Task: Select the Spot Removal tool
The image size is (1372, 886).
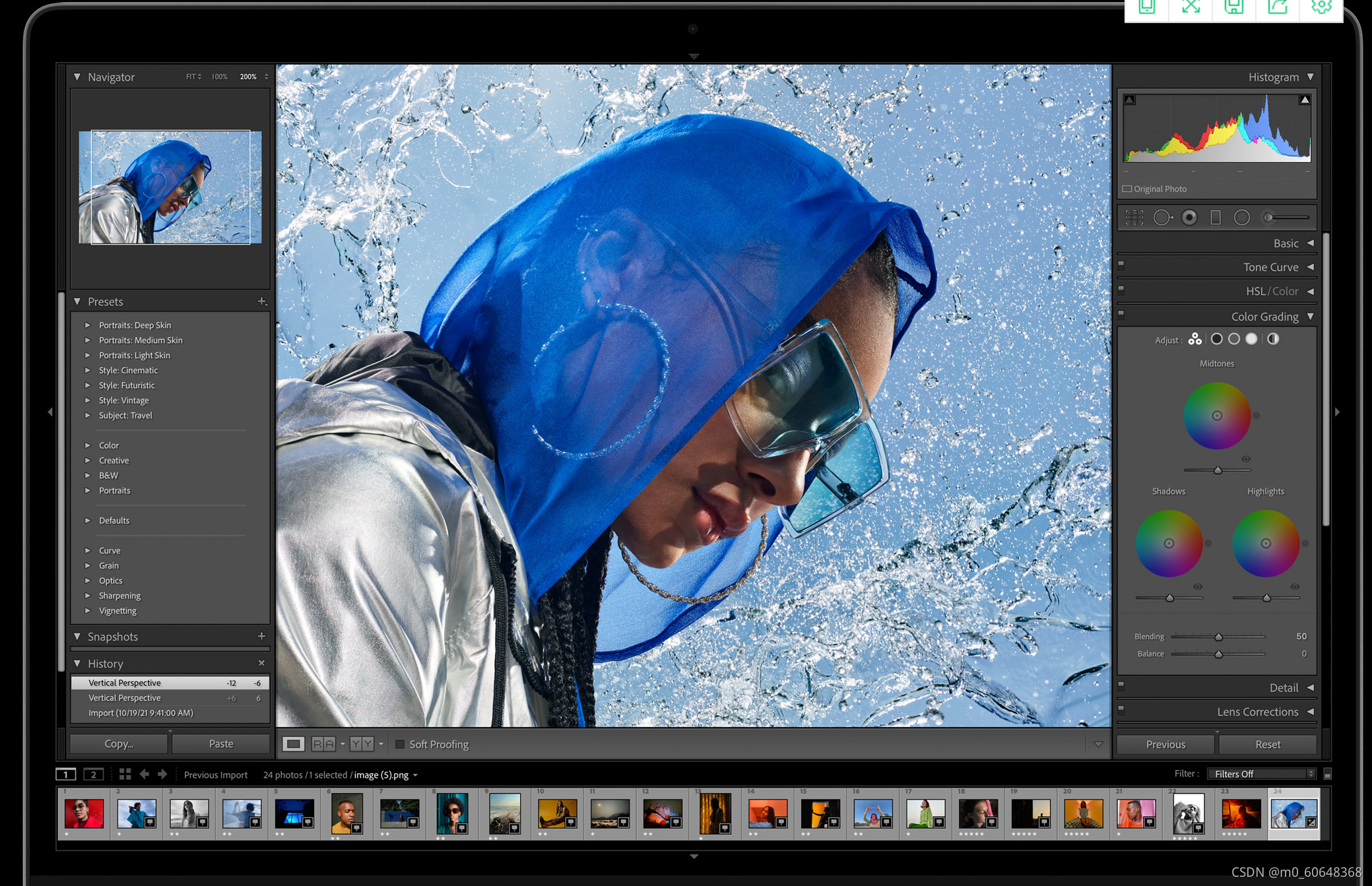Action: click(1163, 218)
